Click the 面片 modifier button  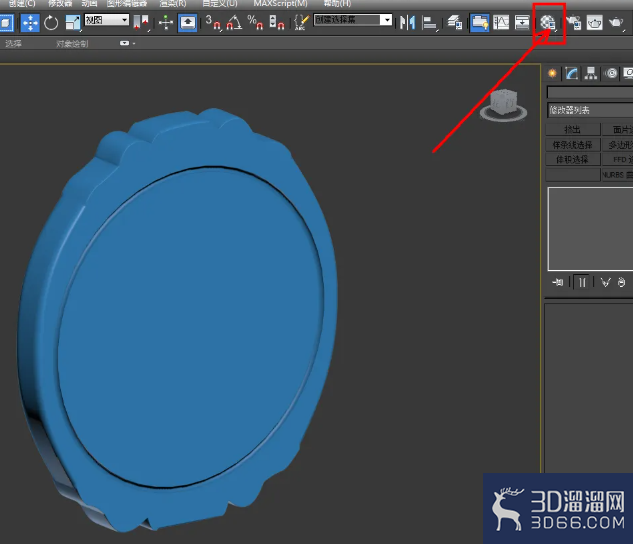tap(618, 130)
